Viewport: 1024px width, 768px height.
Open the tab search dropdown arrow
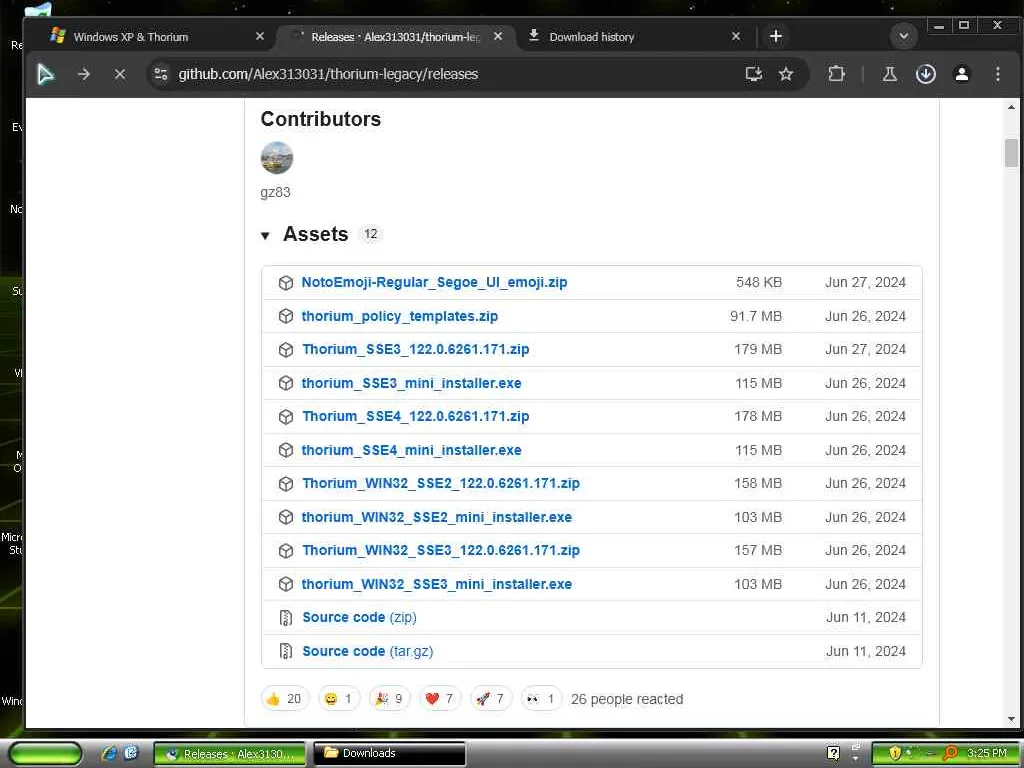point(904,37)
